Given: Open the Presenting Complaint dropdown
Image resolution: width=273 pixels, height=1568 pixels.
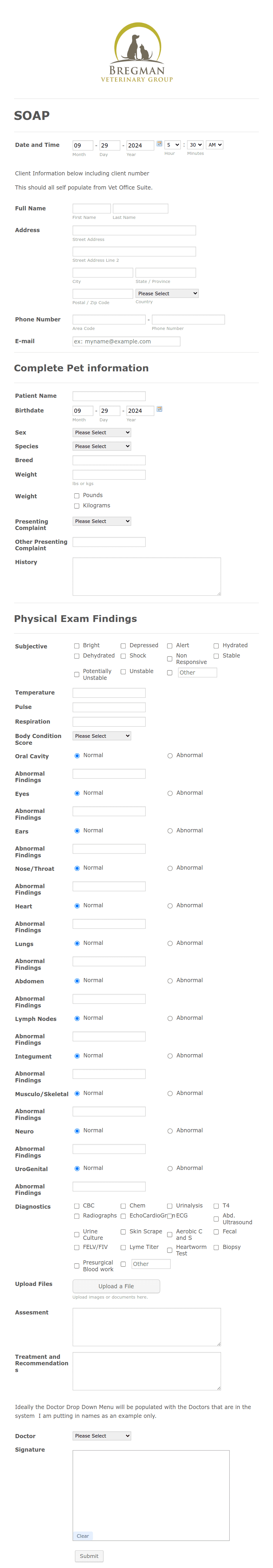Looking at the screenshot, I should point(102,522).
